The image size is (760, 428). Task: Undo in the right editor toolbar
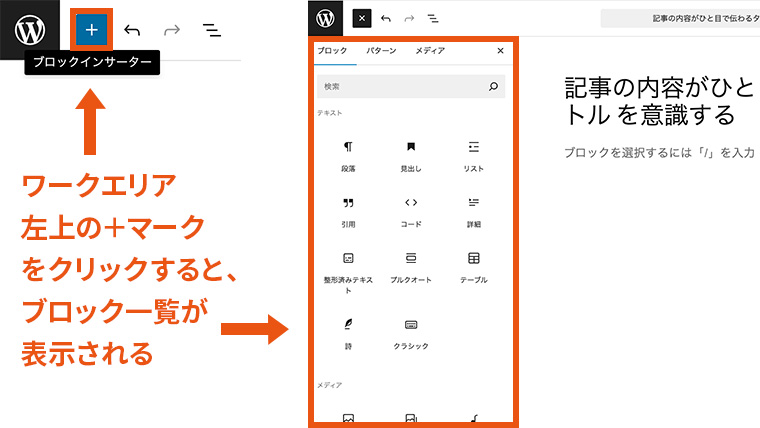pos(386,18)
